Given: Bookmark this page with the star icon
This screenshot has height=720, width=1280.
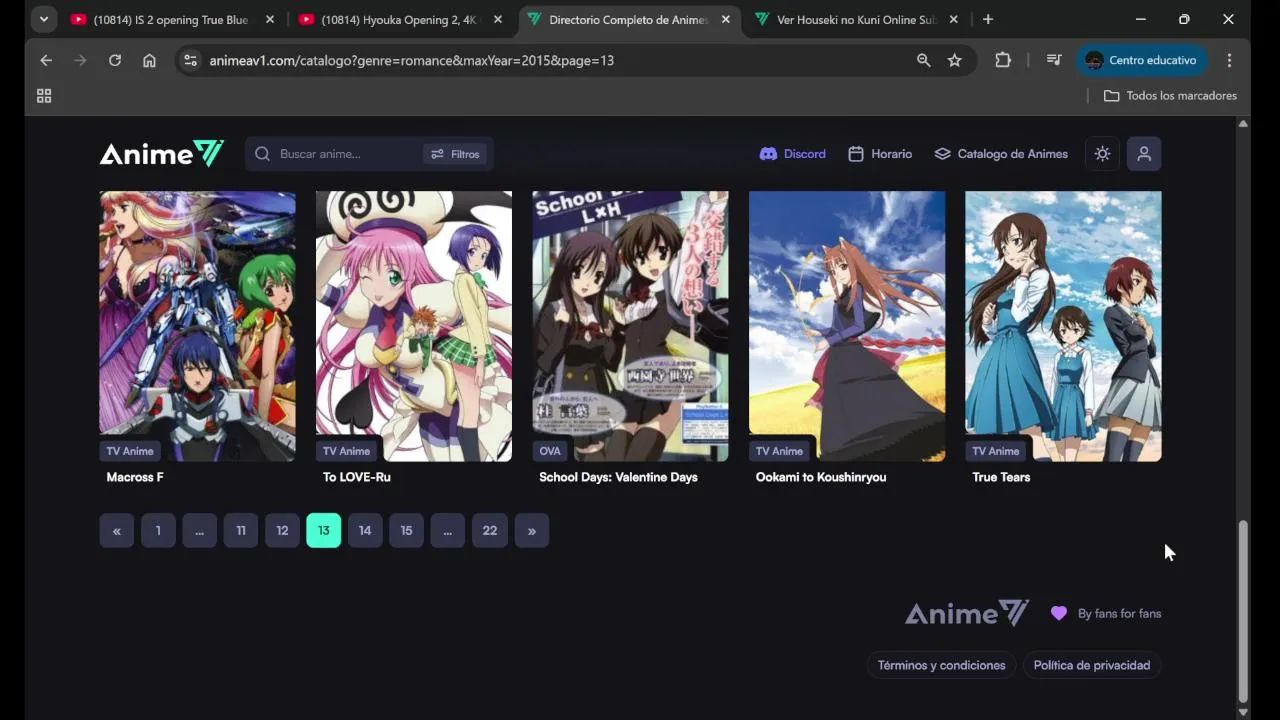Looking at the screenshot, I should 955,60.
